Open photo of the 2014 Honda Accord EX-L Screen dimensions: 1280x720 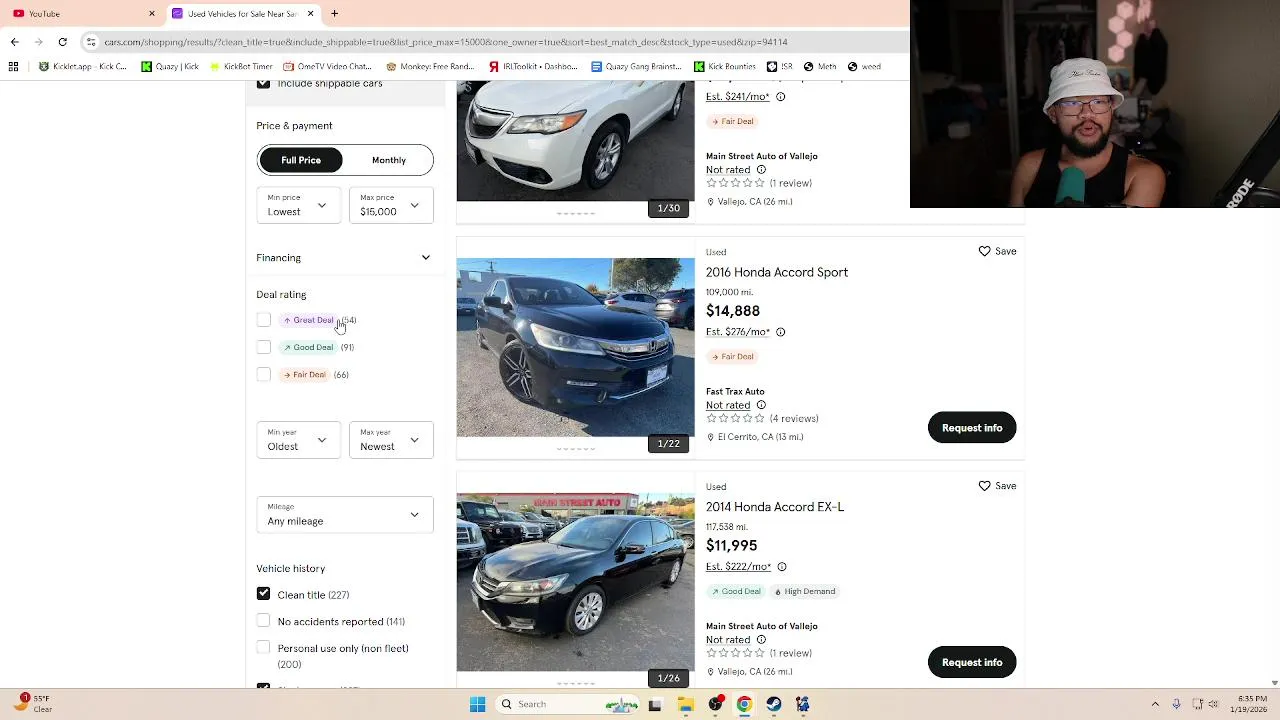tap(576, 582)
